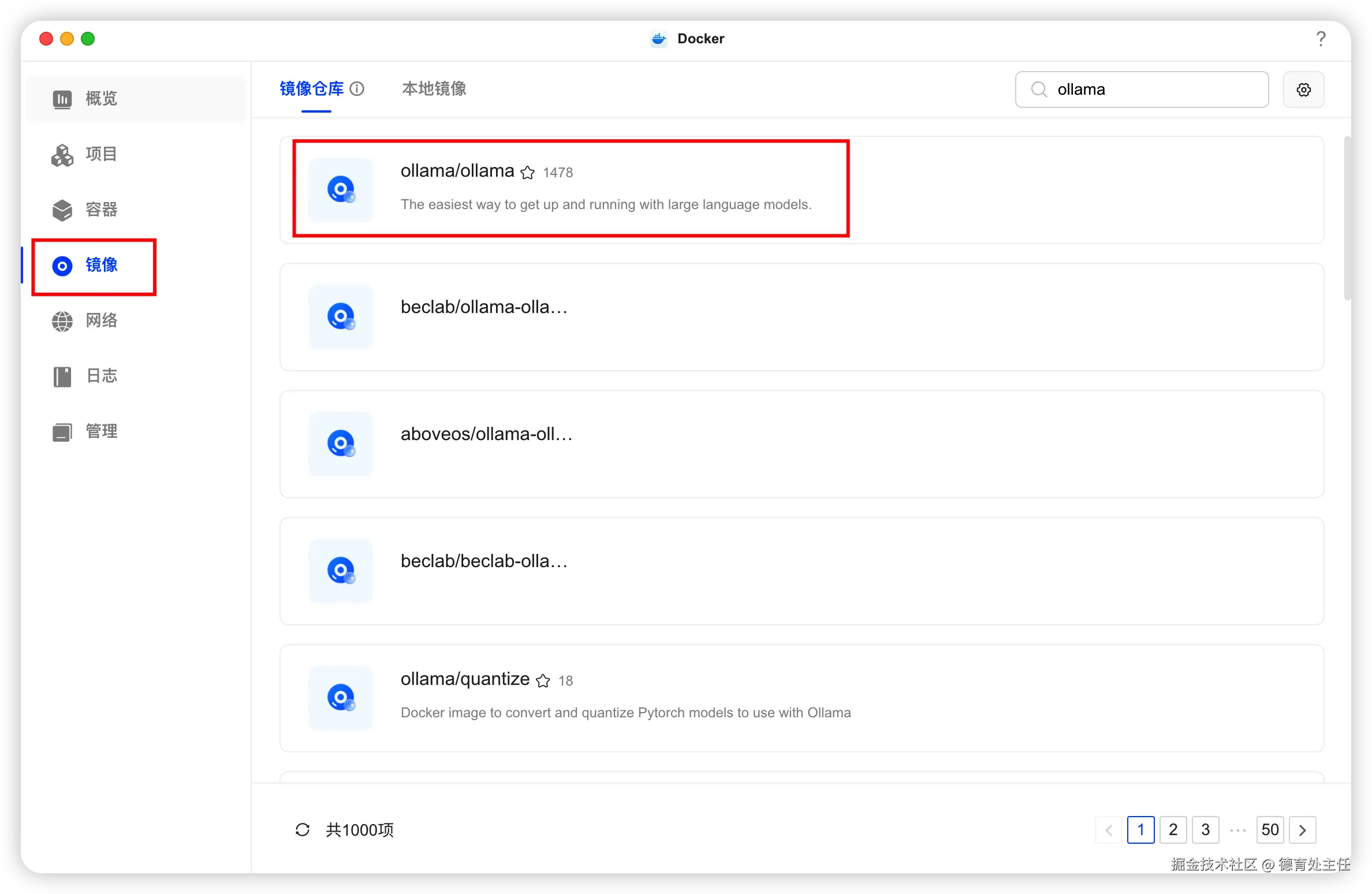
Task: Click the settings gear beside search
Action: [1303, 90]
